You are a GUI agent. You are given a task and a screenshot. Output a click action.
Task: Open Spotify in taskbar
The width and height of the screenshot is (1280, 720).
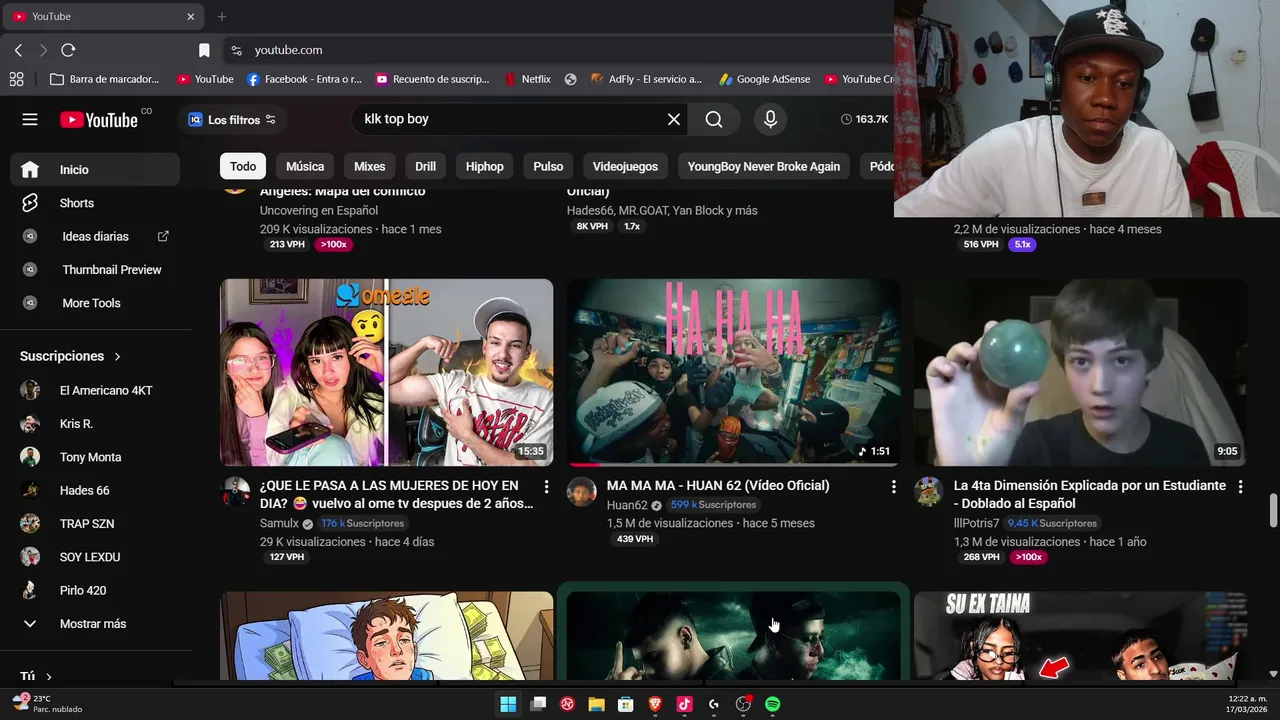[x=772, y=704]
